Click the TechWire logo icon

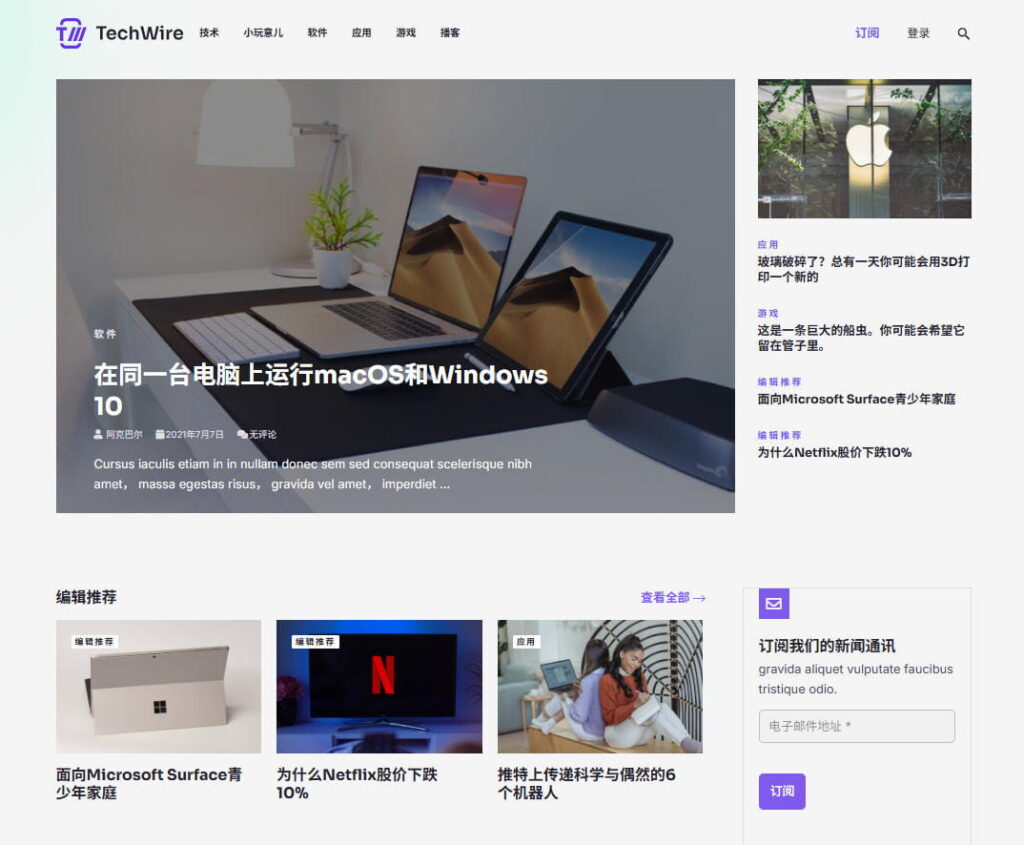[71, 33]
